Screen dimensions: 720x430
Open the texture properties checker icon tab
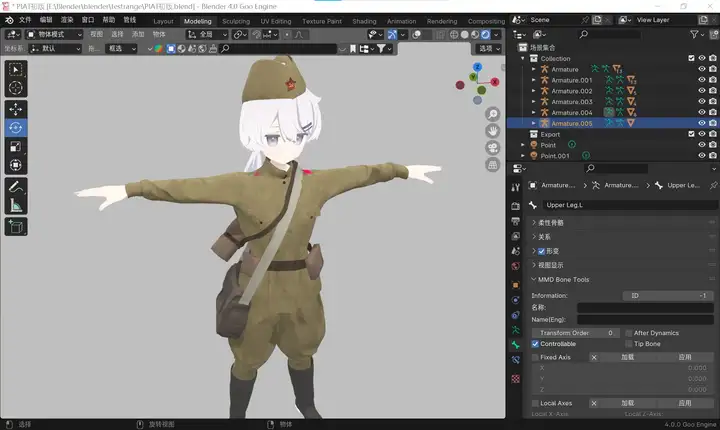tap(515, 380)
